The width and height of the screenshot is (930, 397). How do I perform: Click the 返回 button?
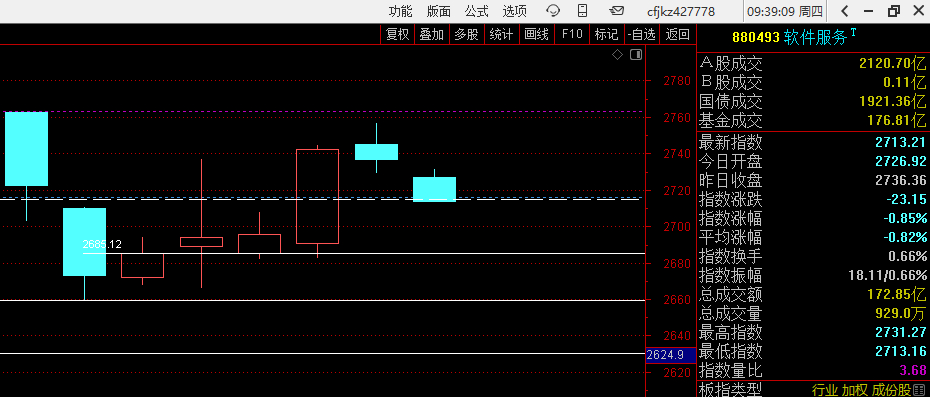pyautogui.click(x=677, y=34)
